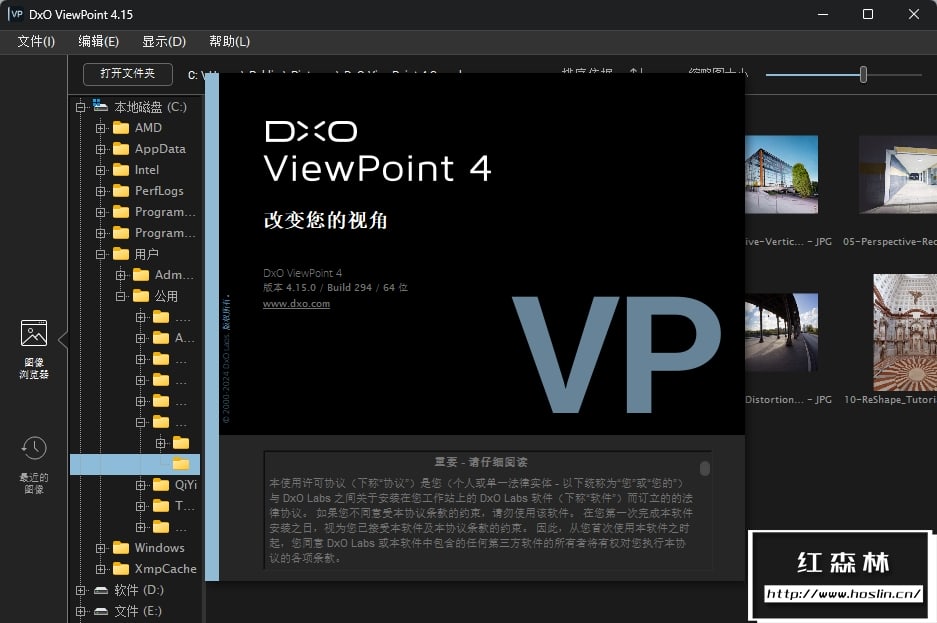Select the Distortion... bridge thumbnail
This screenshot has width=937, height=623.
point(782,332)
